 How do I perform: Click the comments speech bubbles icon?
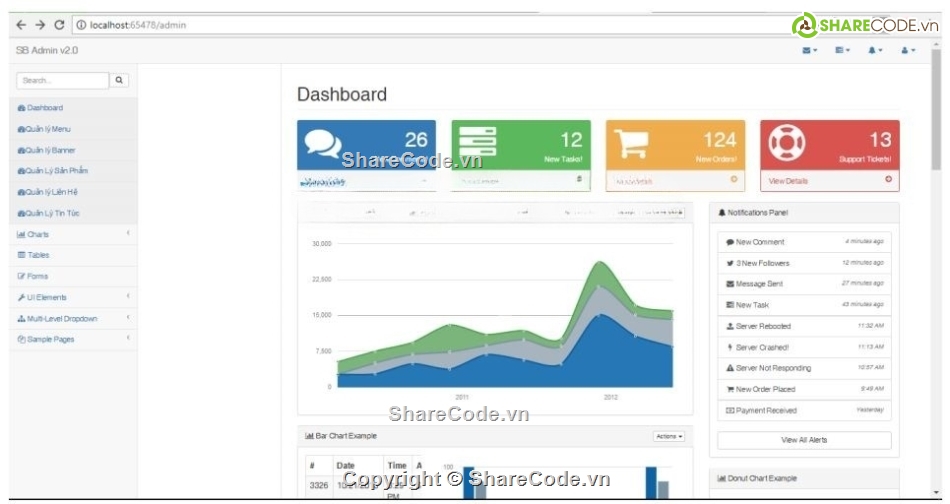click(x=322, y=144)
